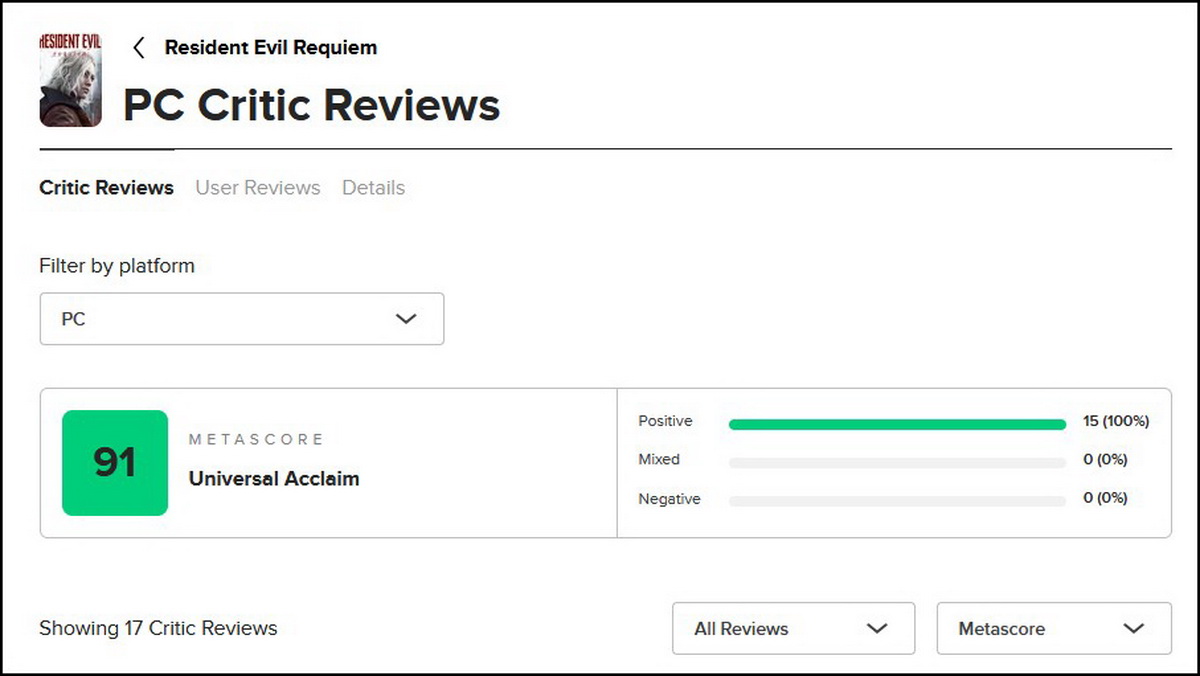Click the Mixed reviews progress bar

point(897,462)
